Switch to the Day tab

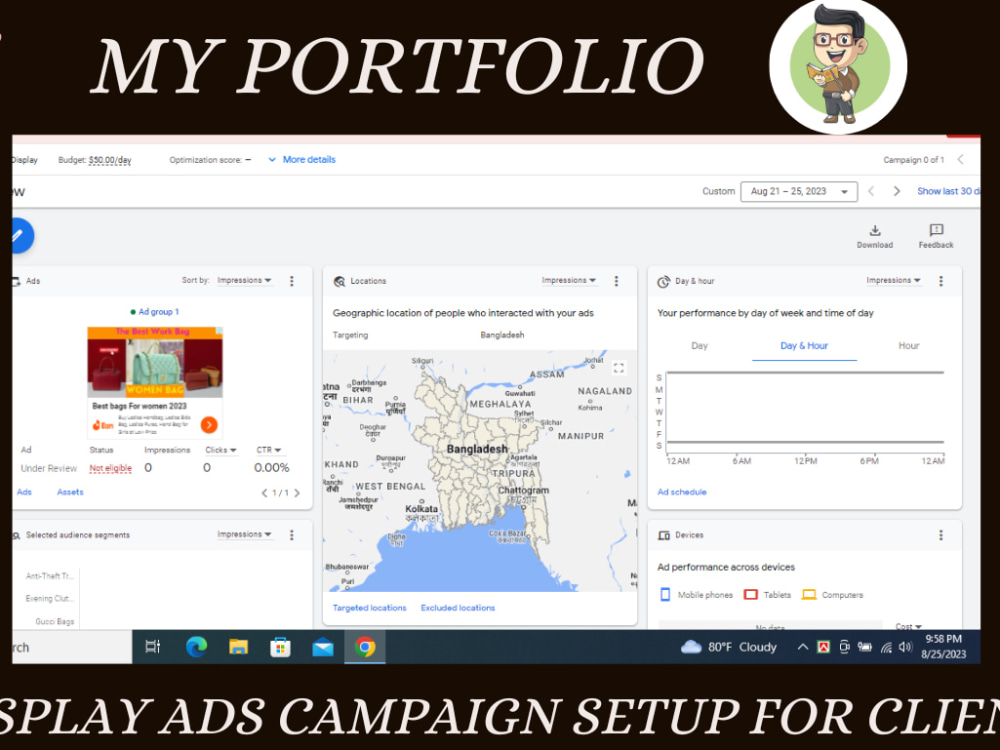coord(700,346)
